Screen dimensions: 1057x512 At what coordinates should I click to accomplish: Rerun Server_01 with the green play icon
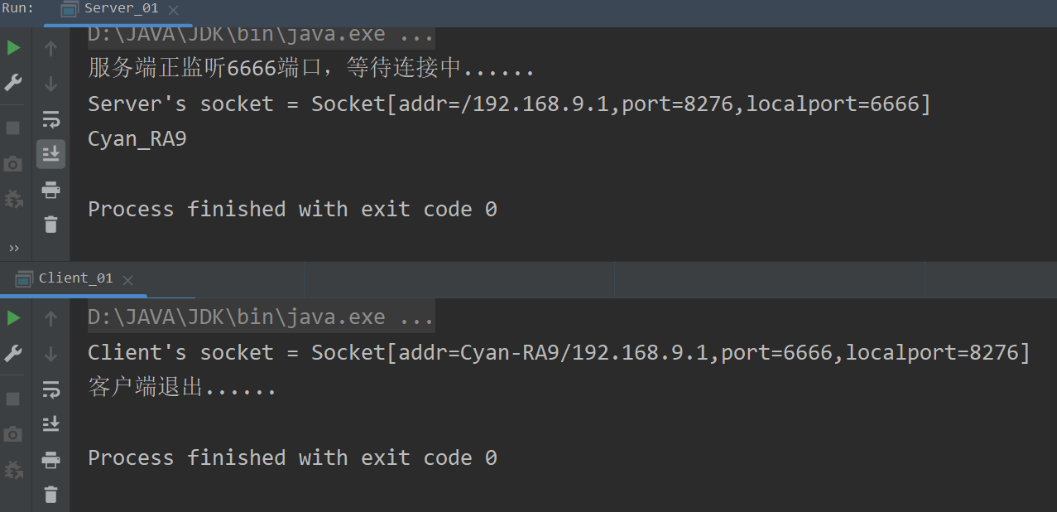13,47
